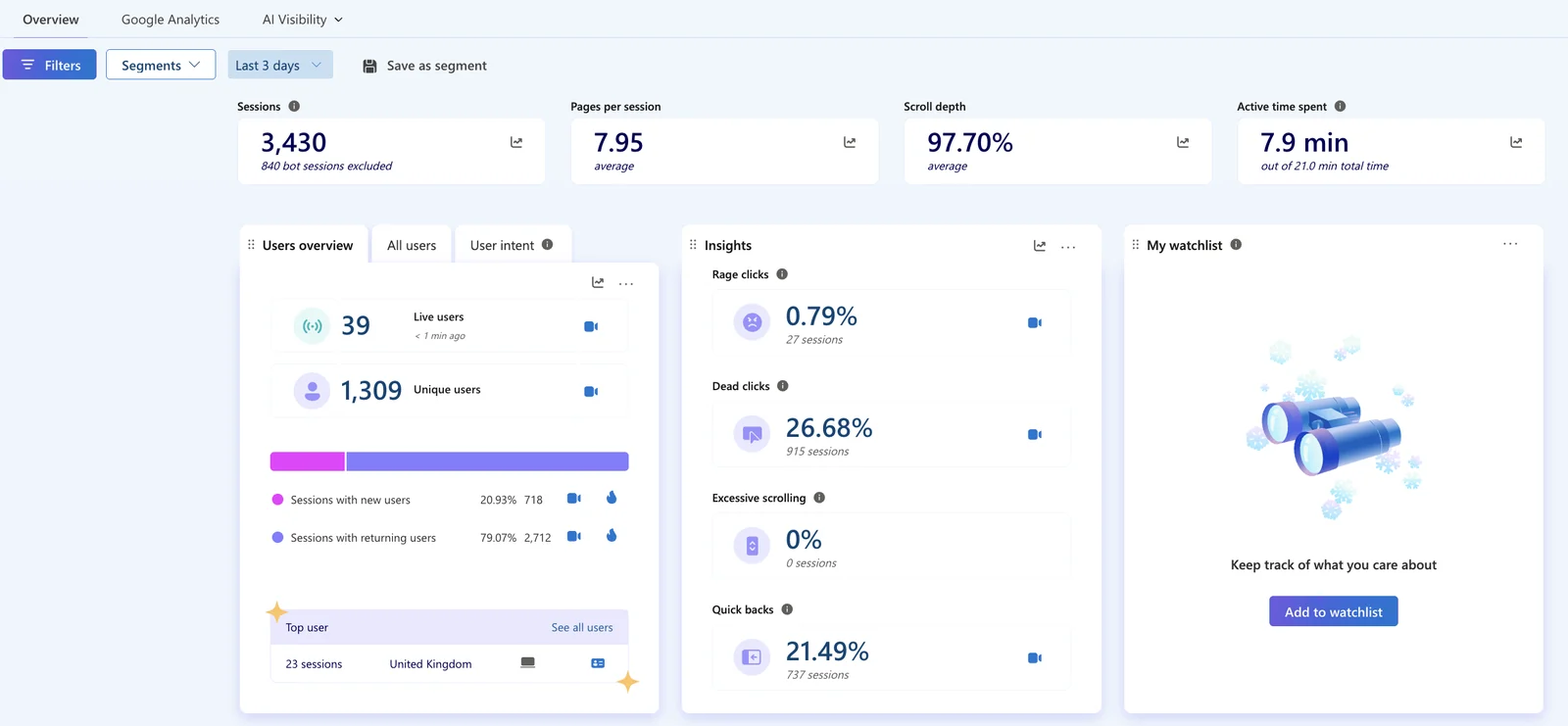Show info tooltip for My watchlist

[1236, 245]
